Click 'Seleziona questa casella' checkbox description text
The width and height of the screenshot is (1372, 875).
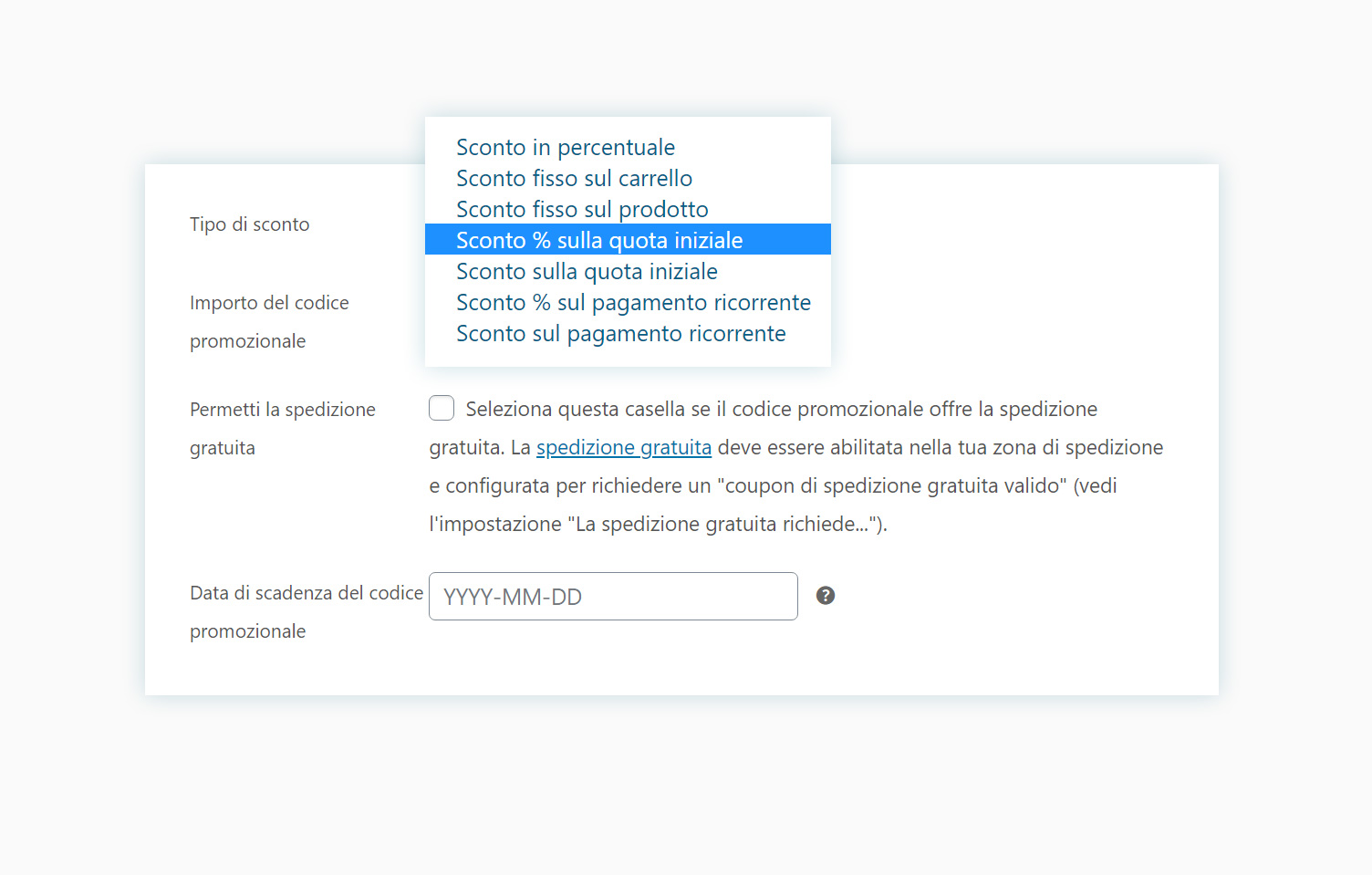(x=781, y=409)
